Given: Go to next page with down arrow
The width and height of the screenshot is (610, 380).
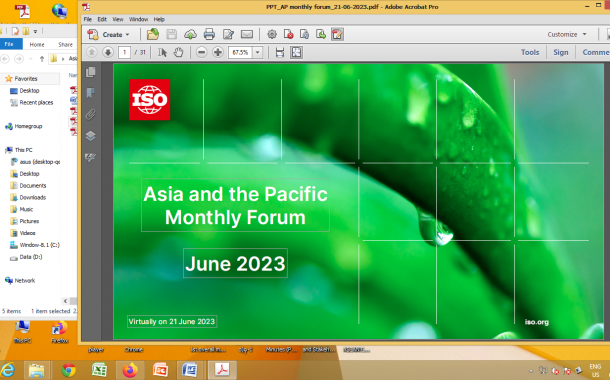Looking at the screenshot, I should (108, 52).
